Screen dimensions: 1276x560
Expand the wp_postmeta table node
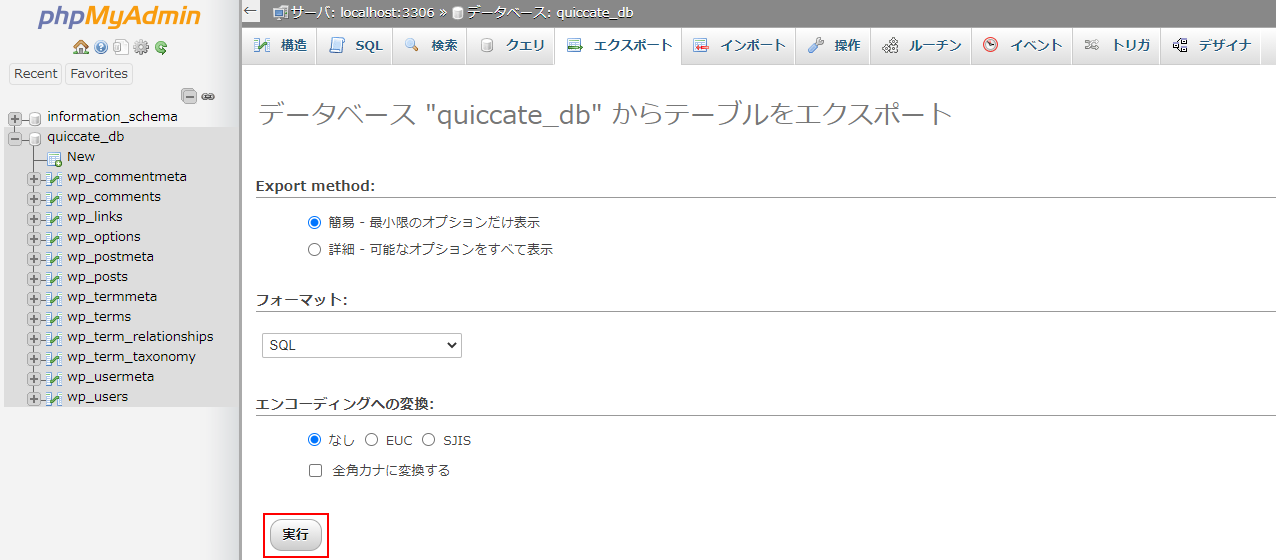(x=34, y=258)
